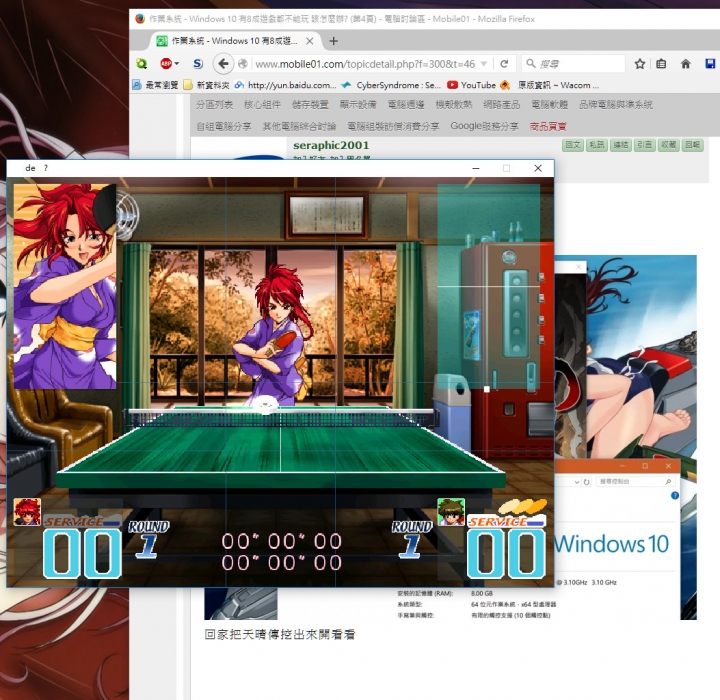
Task: Minimize the table tennis game window
Action: pos(476,168)
